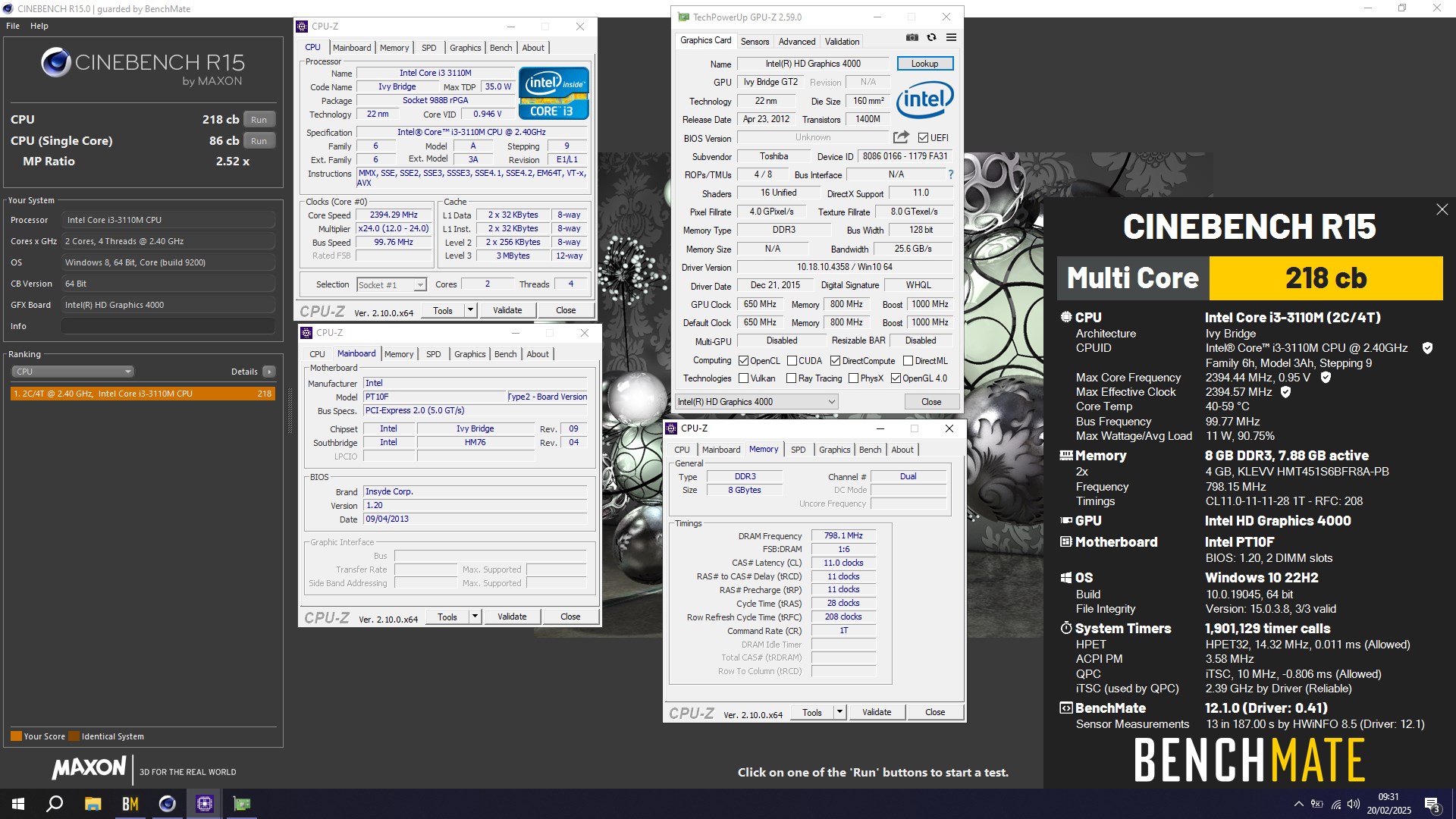Open Tools dropdown arrow in CPU-Z Memory window
The width and height of the screenshot is (1456, 819).
(839, 712)
